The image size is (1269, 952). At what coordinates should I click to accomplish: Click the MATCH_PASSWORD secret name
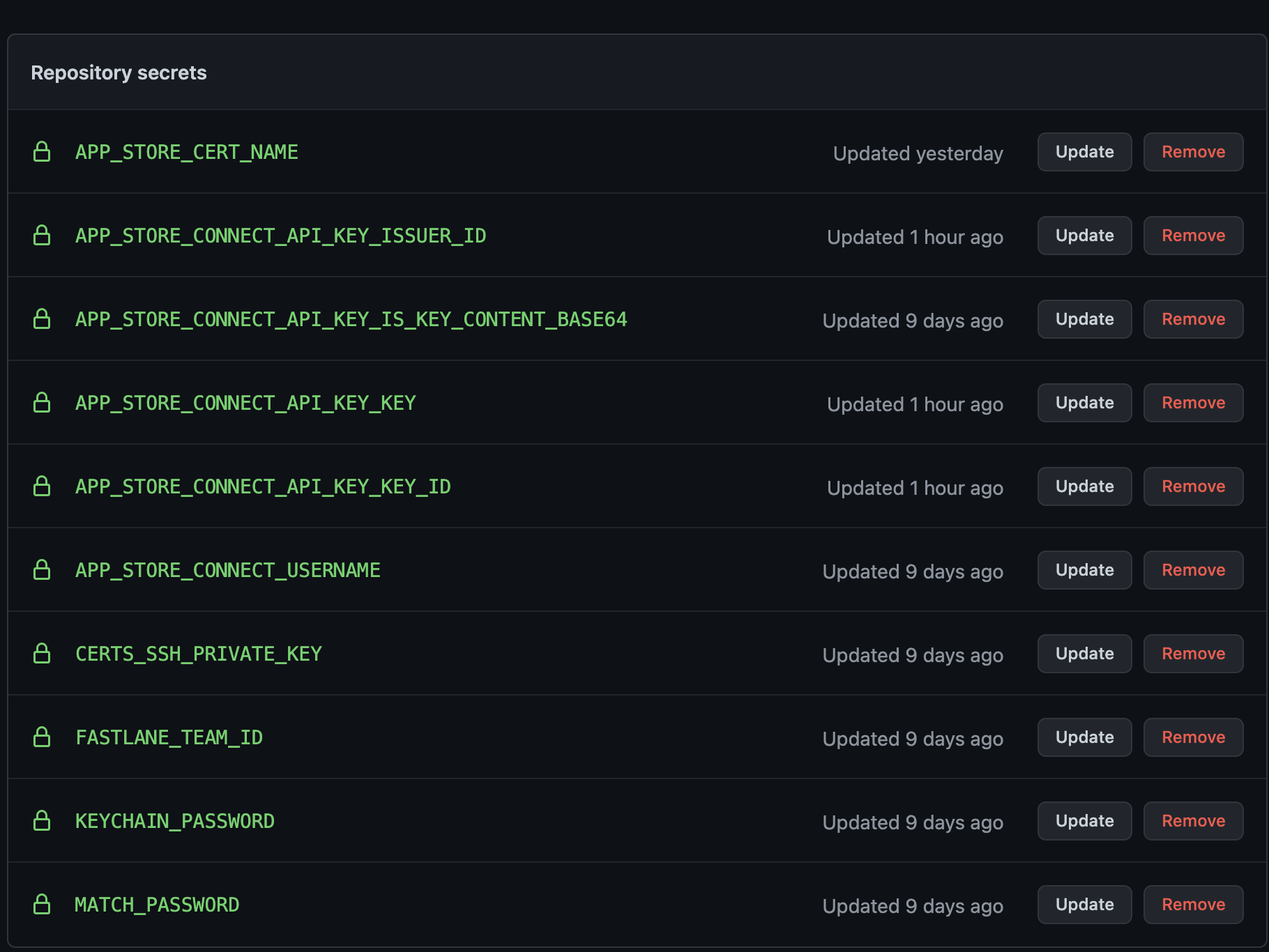click(x=157, y=905)
